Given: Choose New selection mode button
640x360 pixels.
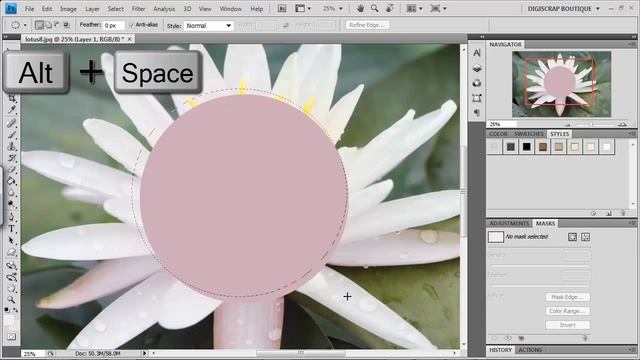Looking at the screenshot, I should pyautogui.click(x=39, y=25).
